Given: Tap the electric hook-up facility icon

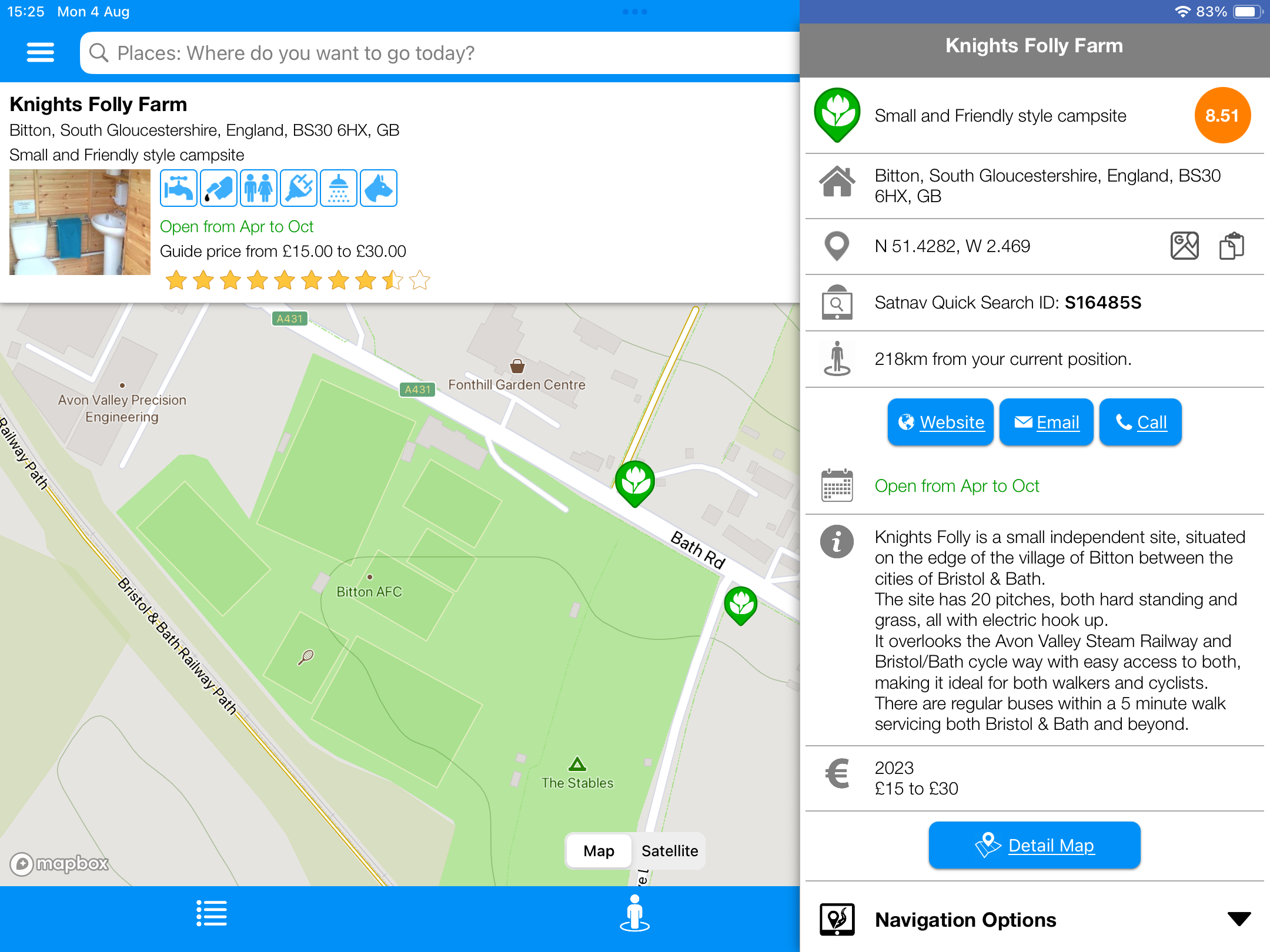Looking at the screenshot, I should pos(299,188).
